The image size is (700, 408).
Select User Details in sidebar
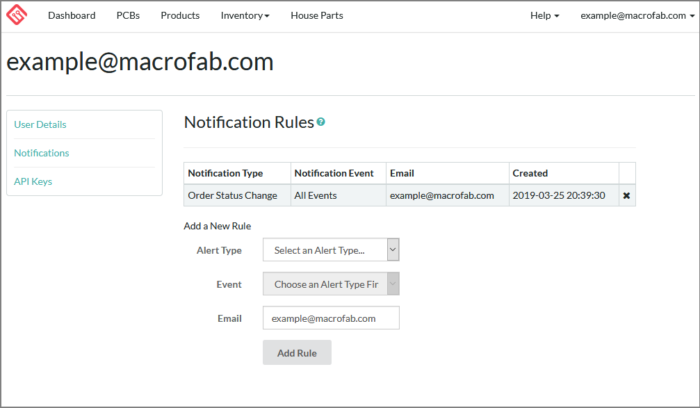click(x=40, y=125)
